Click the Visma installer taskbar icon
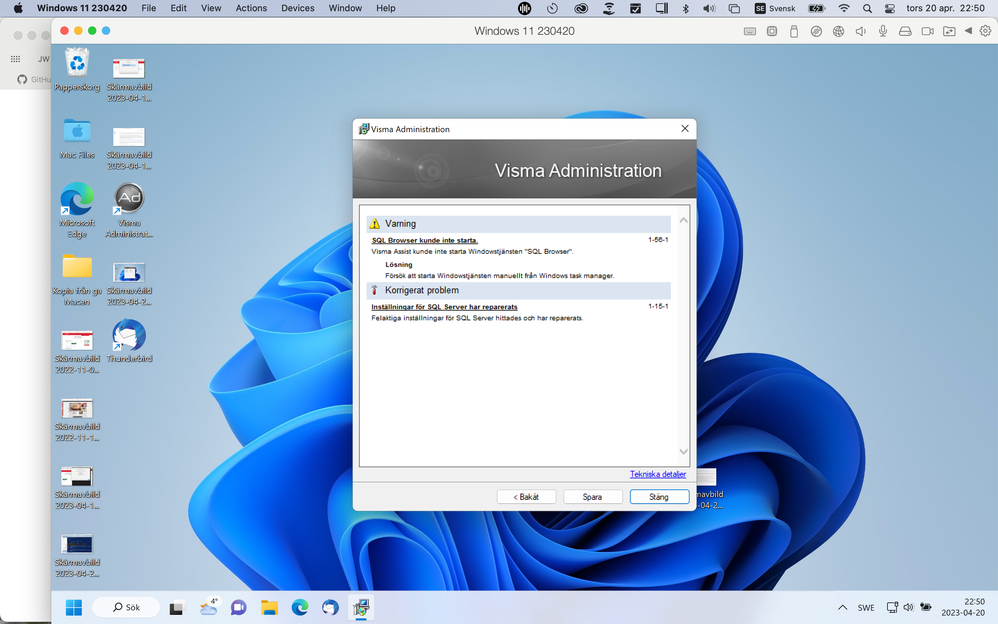Image resolution: width=998 pixels, height=624 pixels. 361,607
